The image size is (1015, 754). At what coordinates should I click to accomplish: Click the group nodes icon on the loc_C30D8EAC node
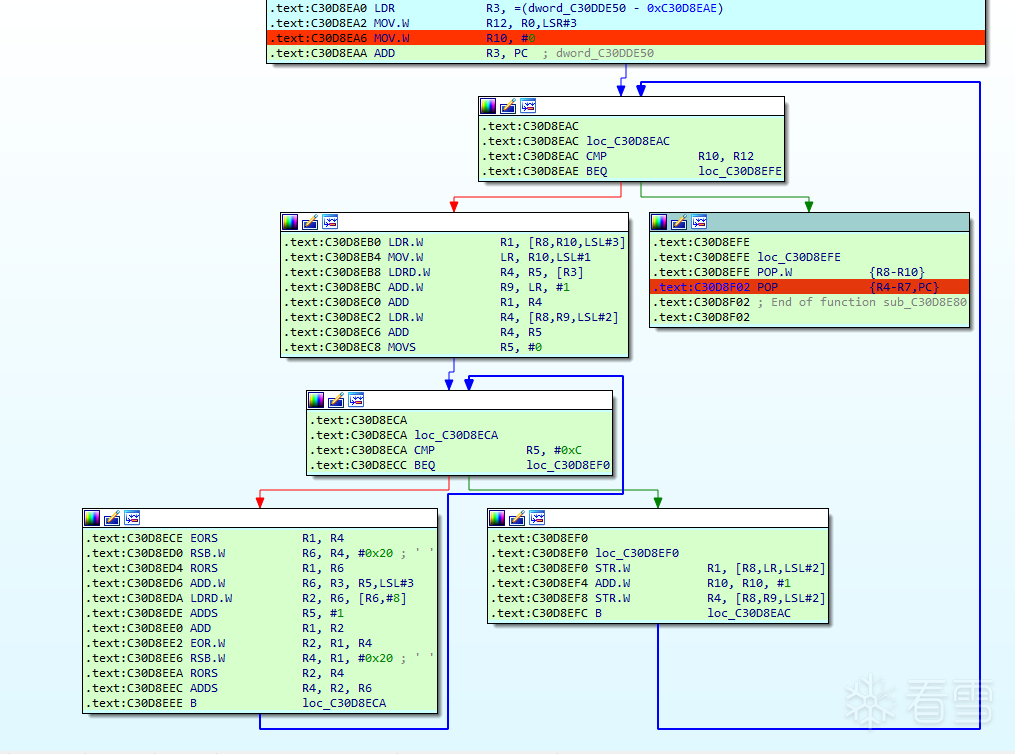coord(528,106)
